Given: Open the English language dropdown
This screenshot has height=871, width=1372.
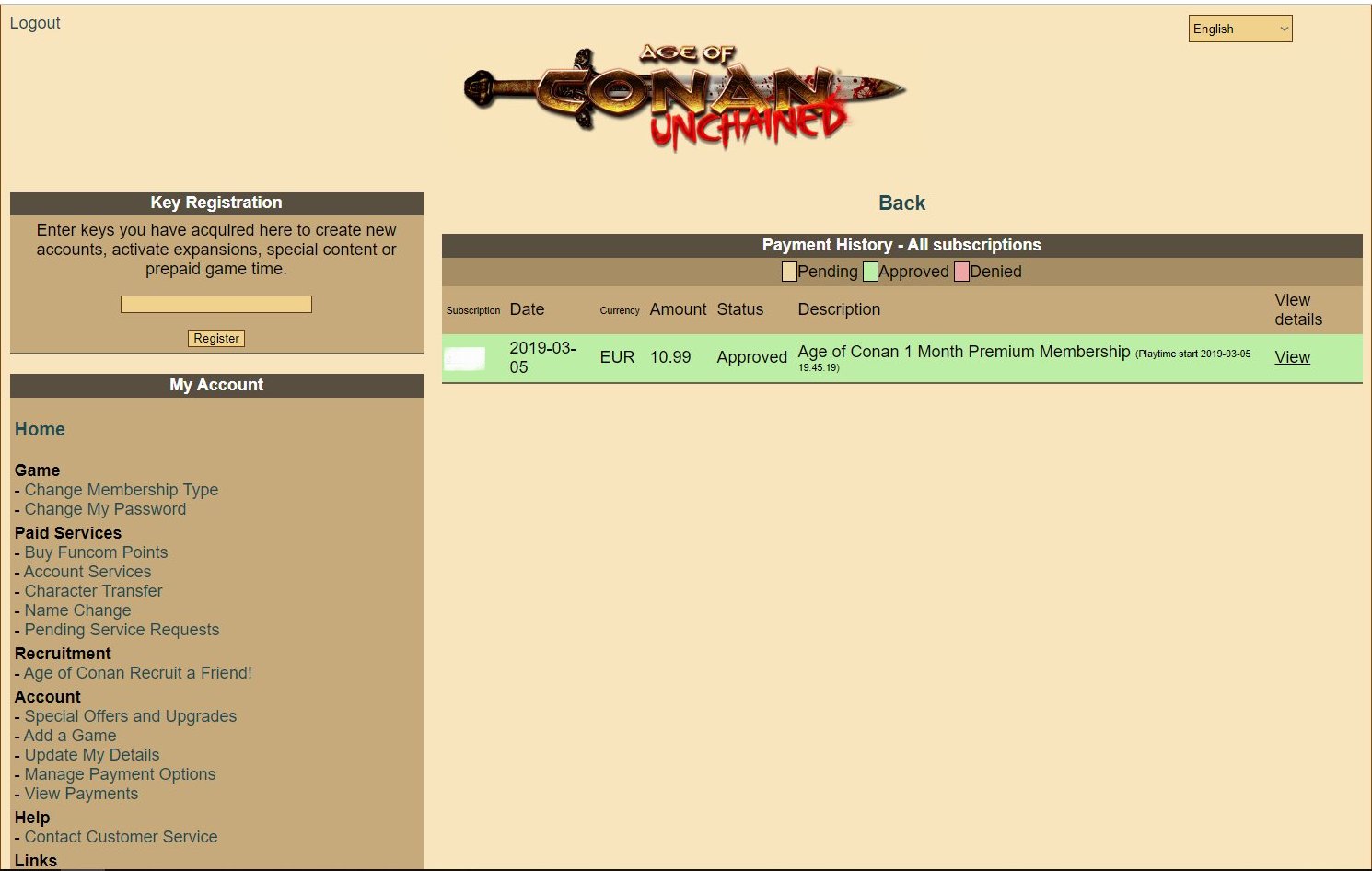Looking at the screenshot, I should (x=1240, y=29).
